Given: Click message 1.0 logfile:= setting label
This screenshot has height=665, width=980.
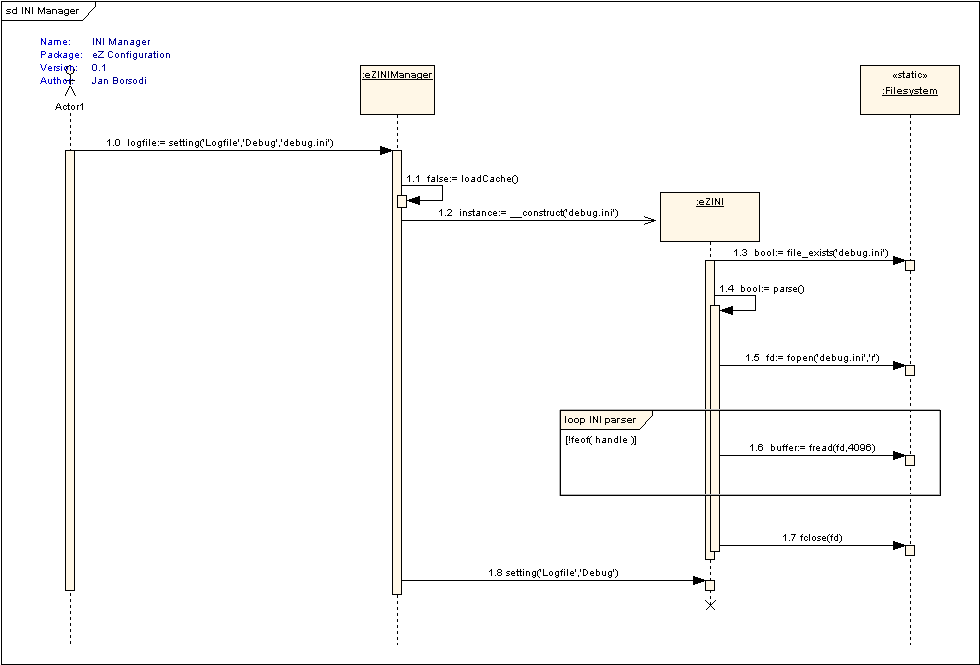Looking at the screenshot, I should coord(220,143).
